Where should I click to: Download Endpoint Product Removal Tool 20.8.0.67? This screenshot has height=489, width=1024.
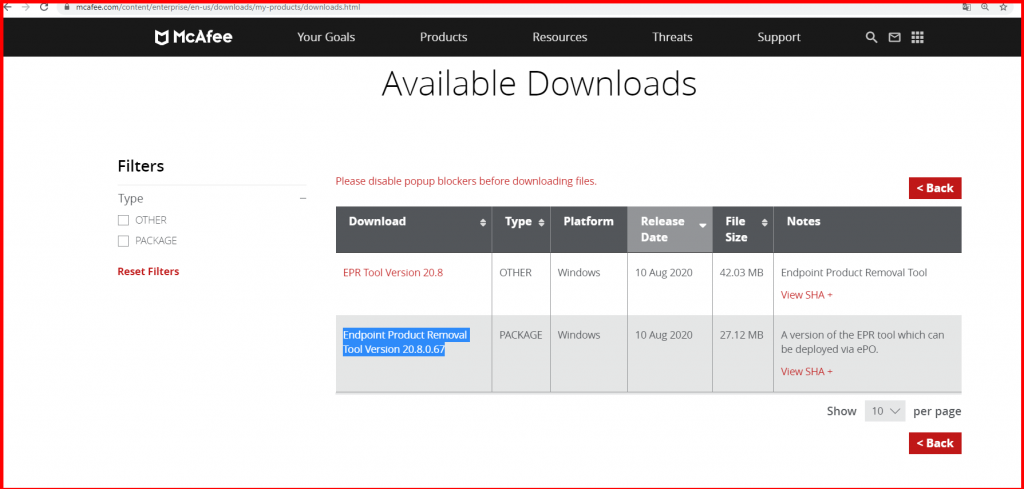(405, 342)
